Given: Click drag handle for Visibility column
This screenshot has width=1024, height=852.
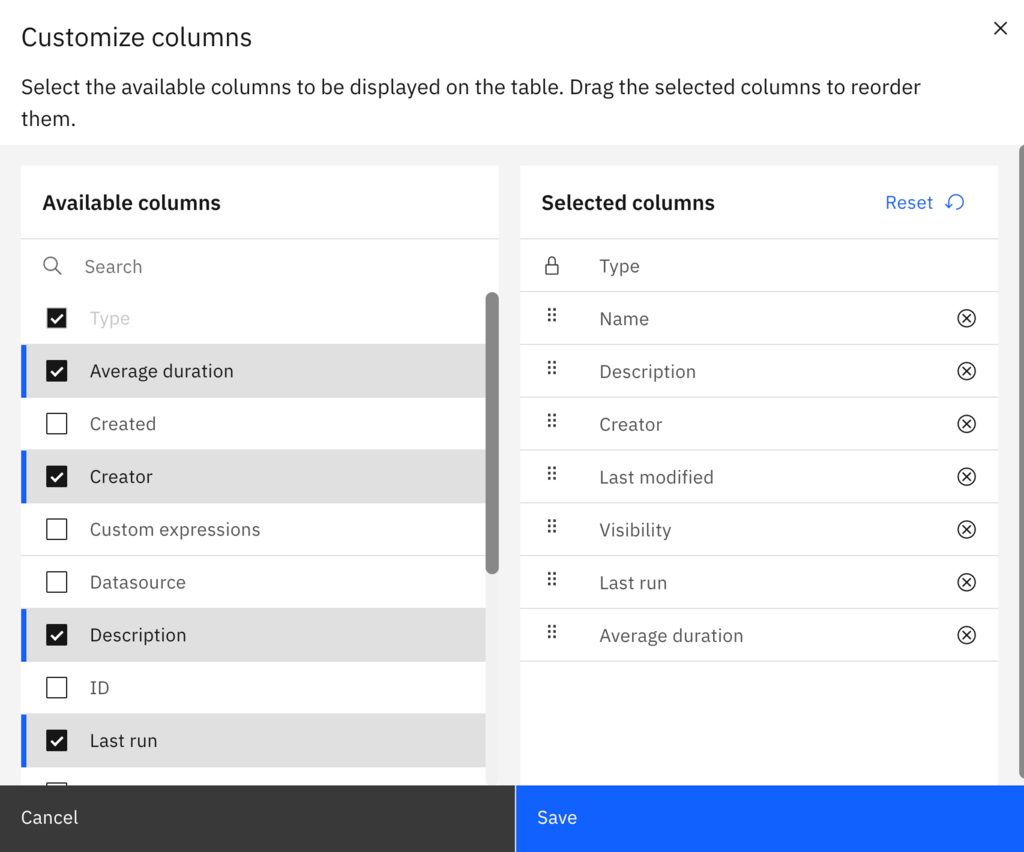Looking at the screenshot, I should pyautogui.click(x=552, y=527).
